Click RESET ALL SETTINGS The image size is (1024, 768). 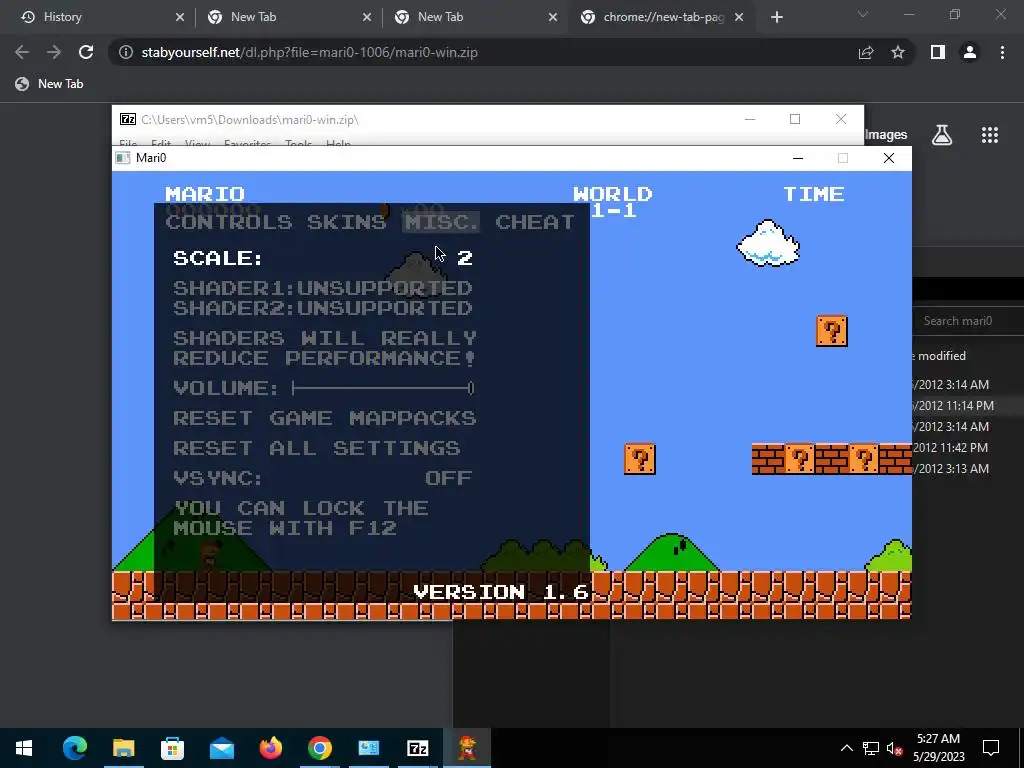[x=317, y=448]
